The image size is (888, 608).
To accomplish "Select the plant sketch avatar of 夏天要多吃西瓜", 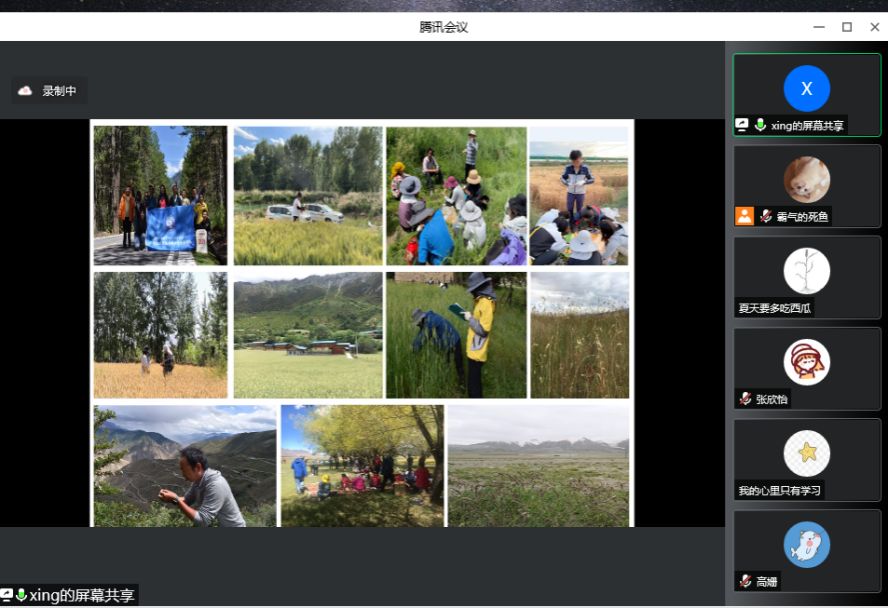I will point(806,271).
